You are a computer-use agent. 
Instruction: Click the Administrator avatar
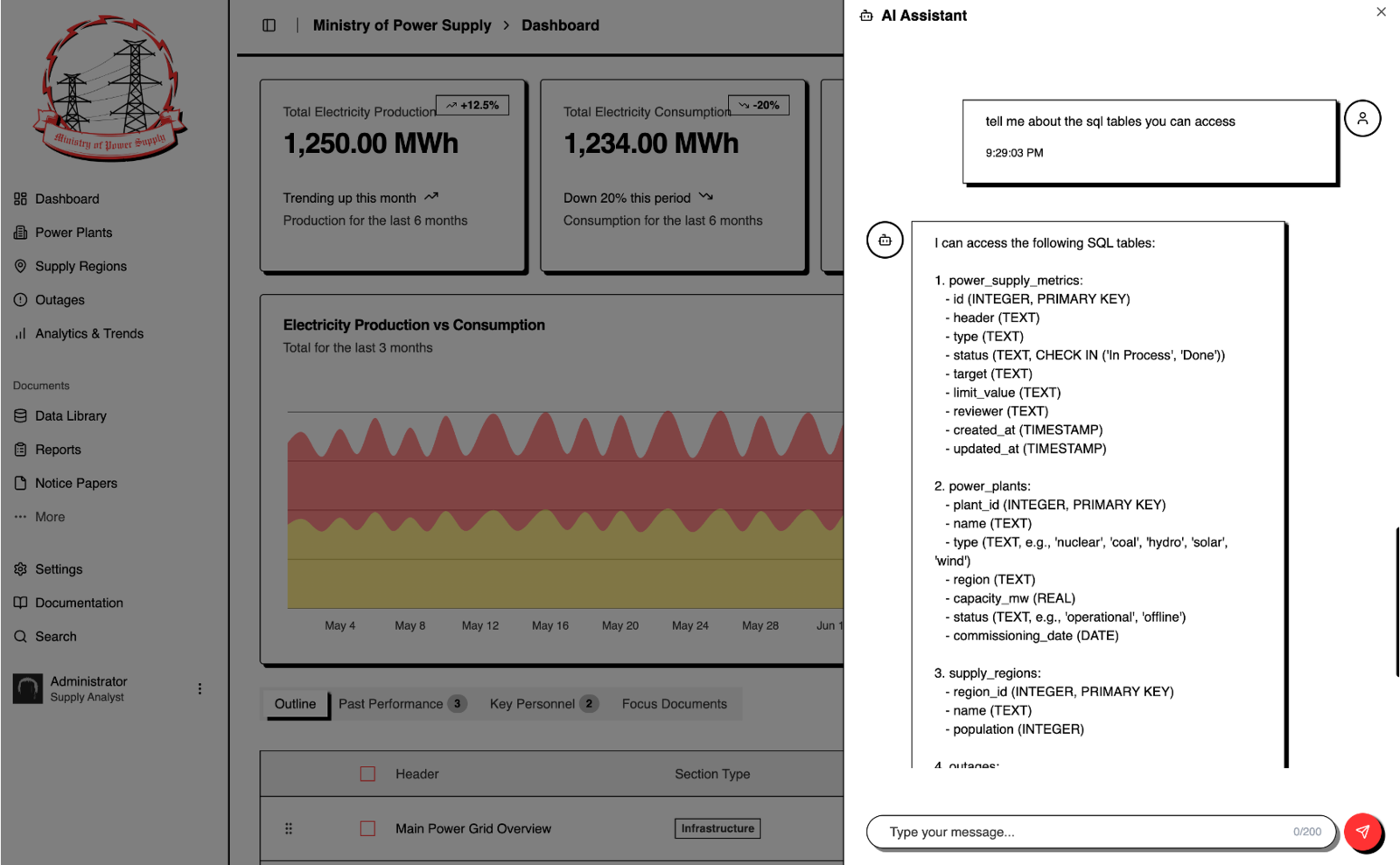pos(28,689)
